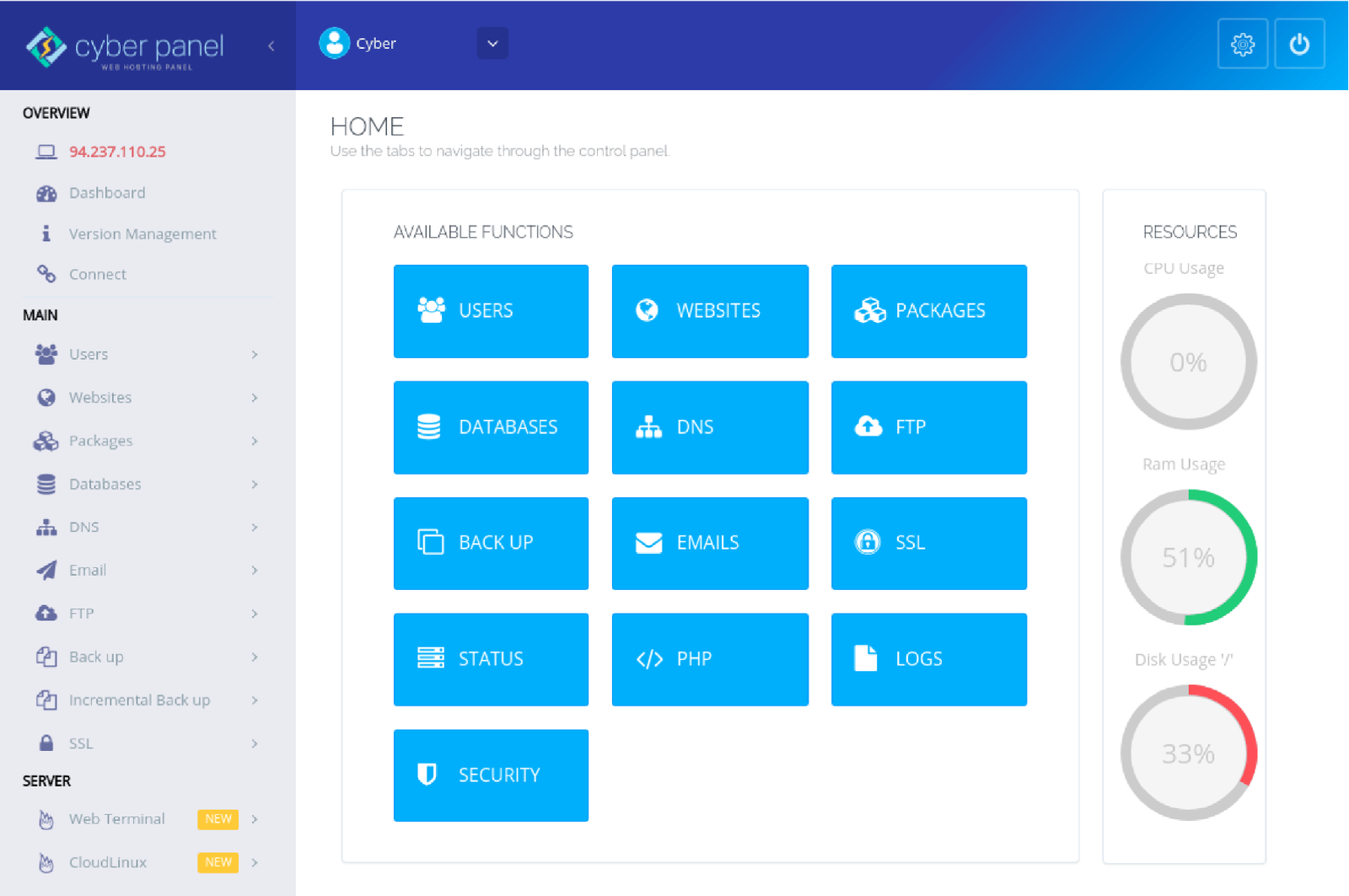
Task: Open the BACK UP tile on home page
Action: (x=491, y=543)
